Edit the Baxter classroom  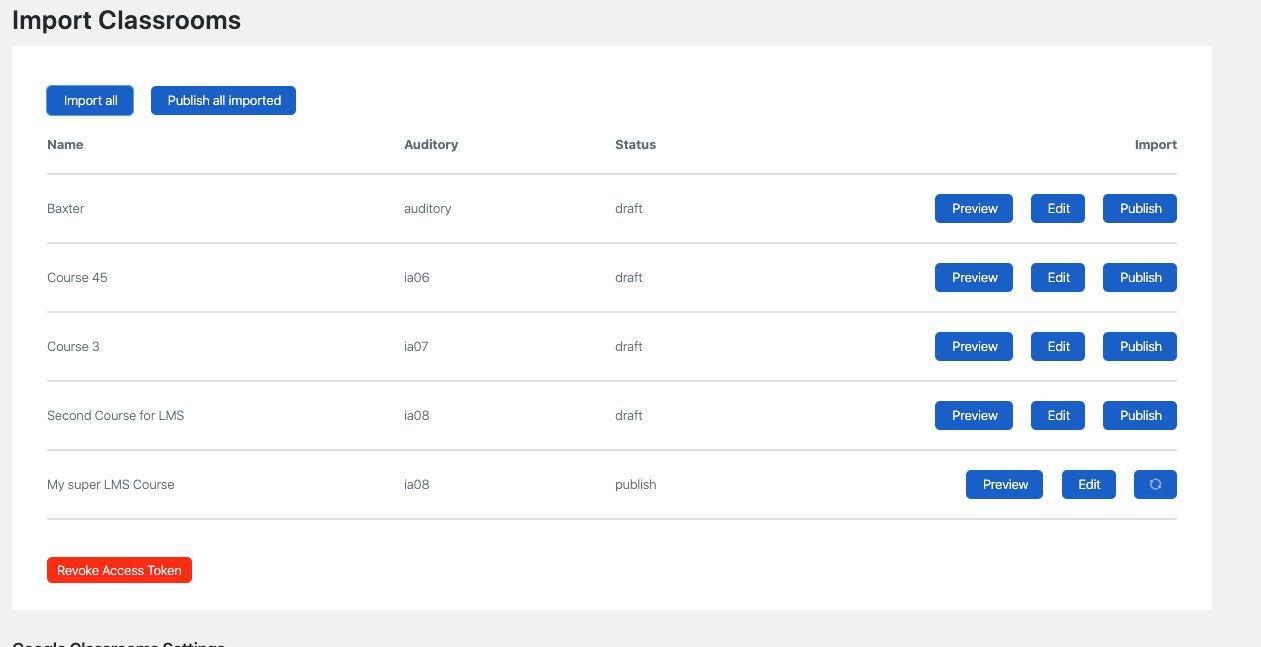click(1058, 208)
